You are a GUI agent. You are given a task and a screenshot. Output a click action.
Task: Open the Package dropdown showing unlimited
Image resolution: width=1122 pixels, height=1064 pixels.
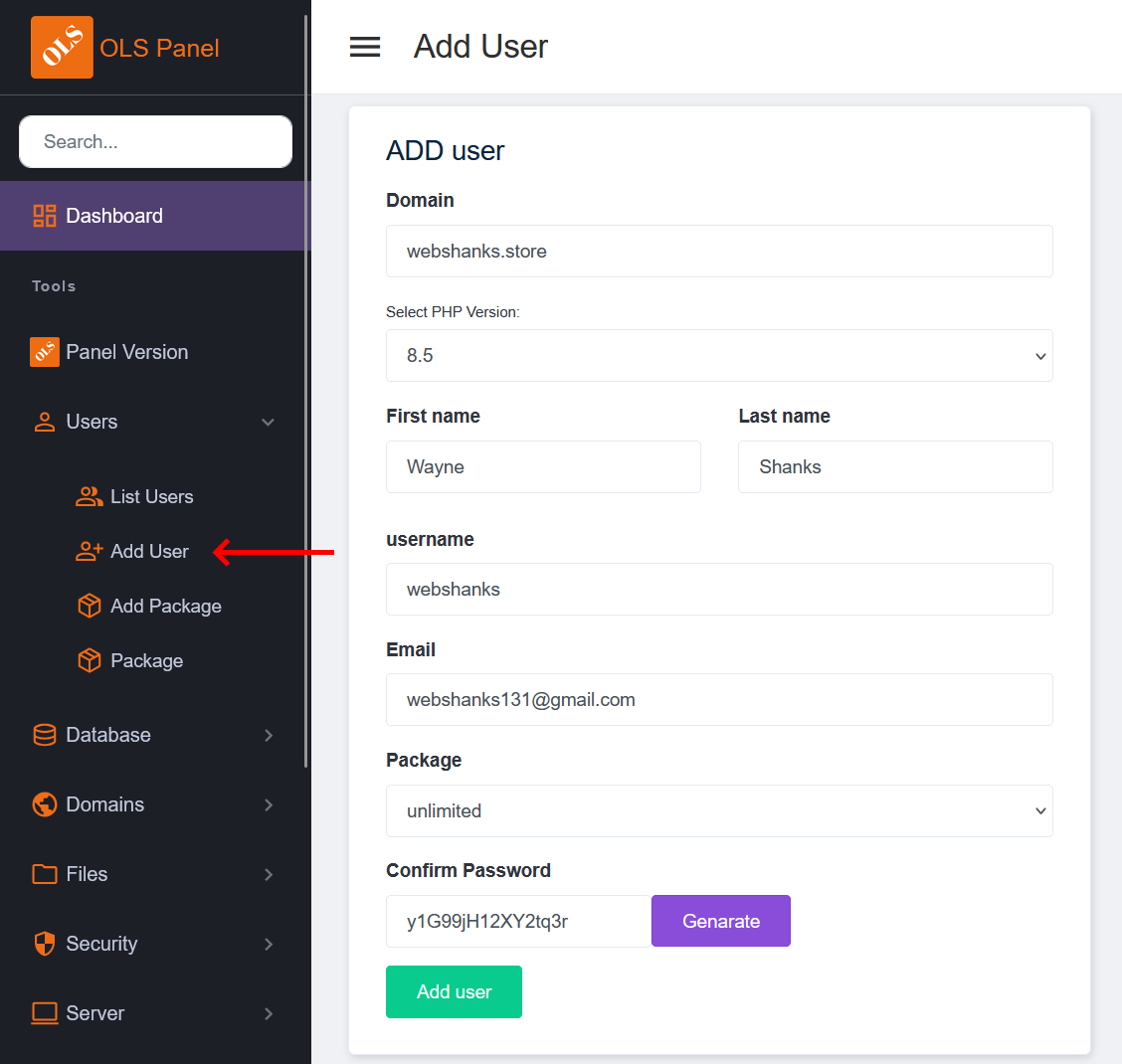tap(719, 810)
